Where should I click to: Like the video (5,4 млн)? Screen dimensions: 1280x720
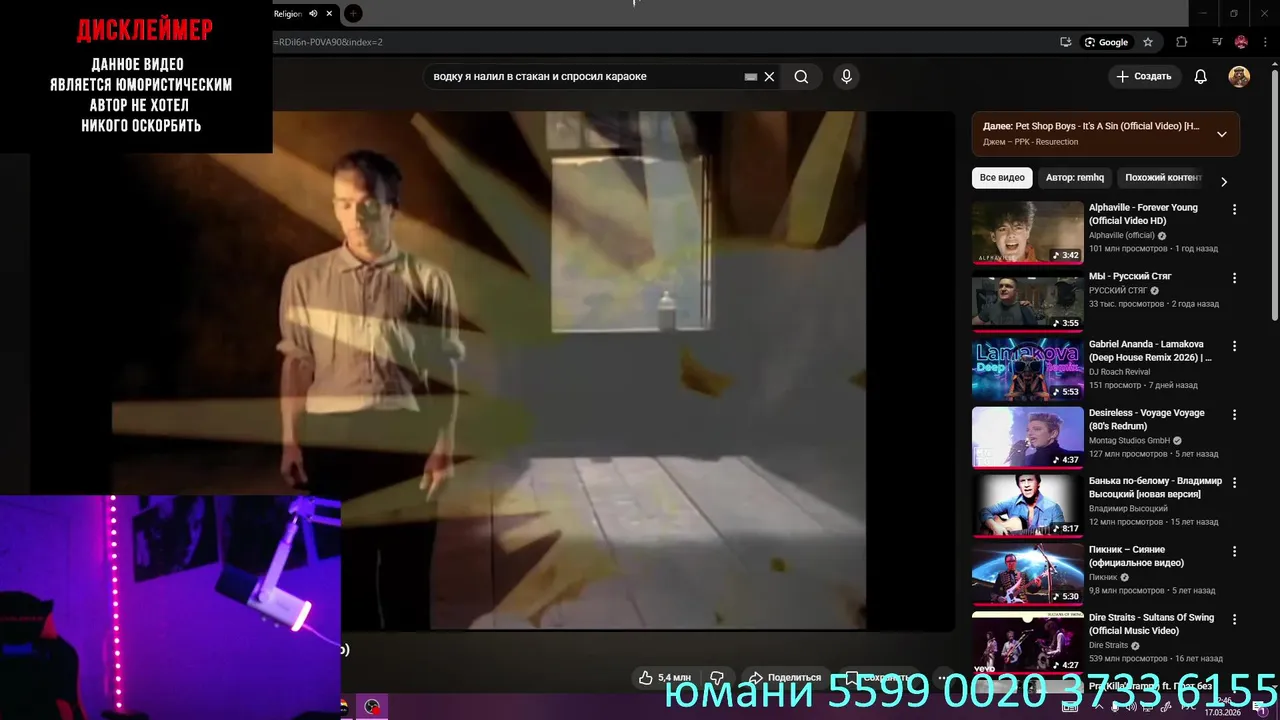point(665,677)
